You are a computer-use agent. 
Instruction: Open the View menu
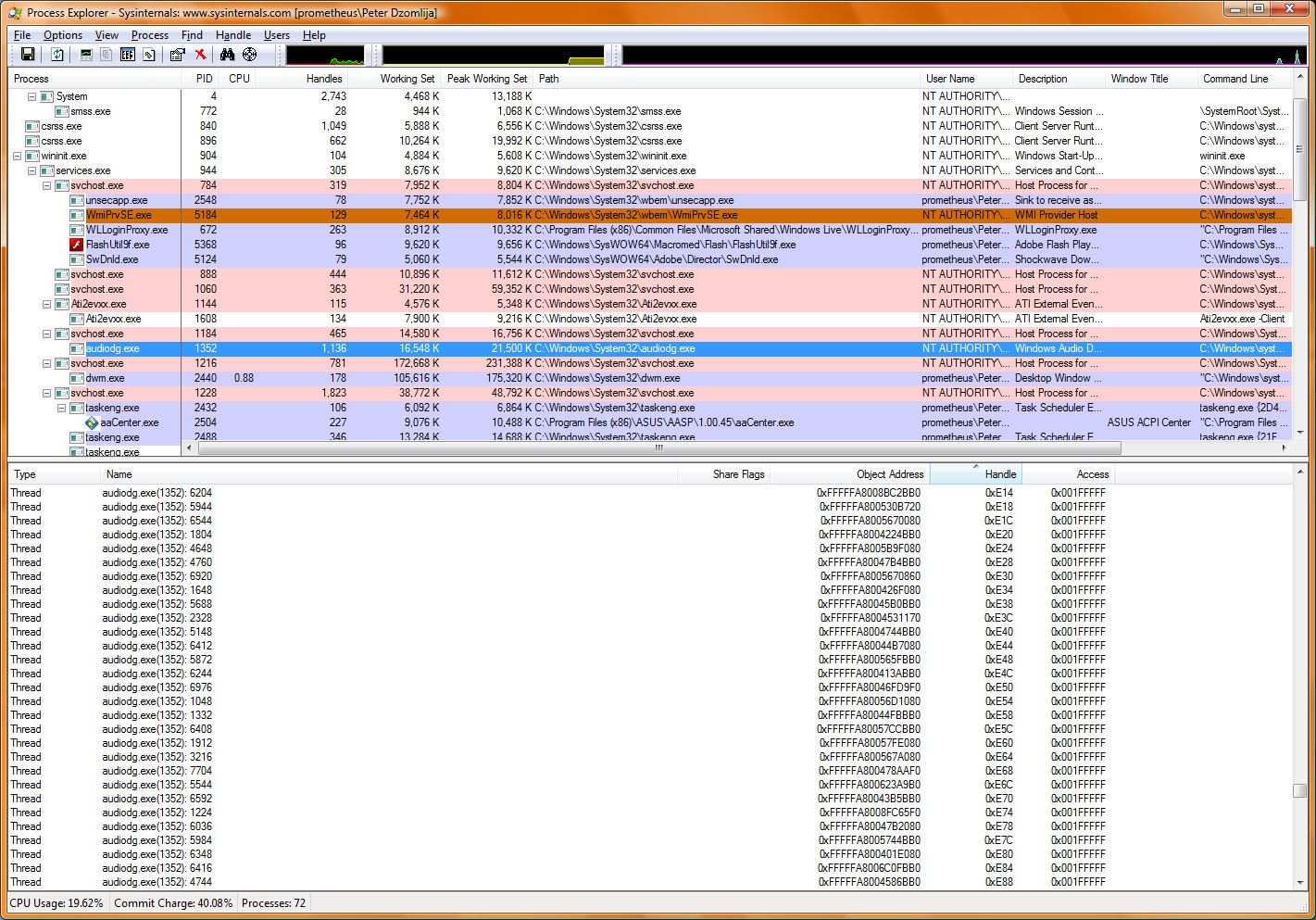click(x=107, y=35)
